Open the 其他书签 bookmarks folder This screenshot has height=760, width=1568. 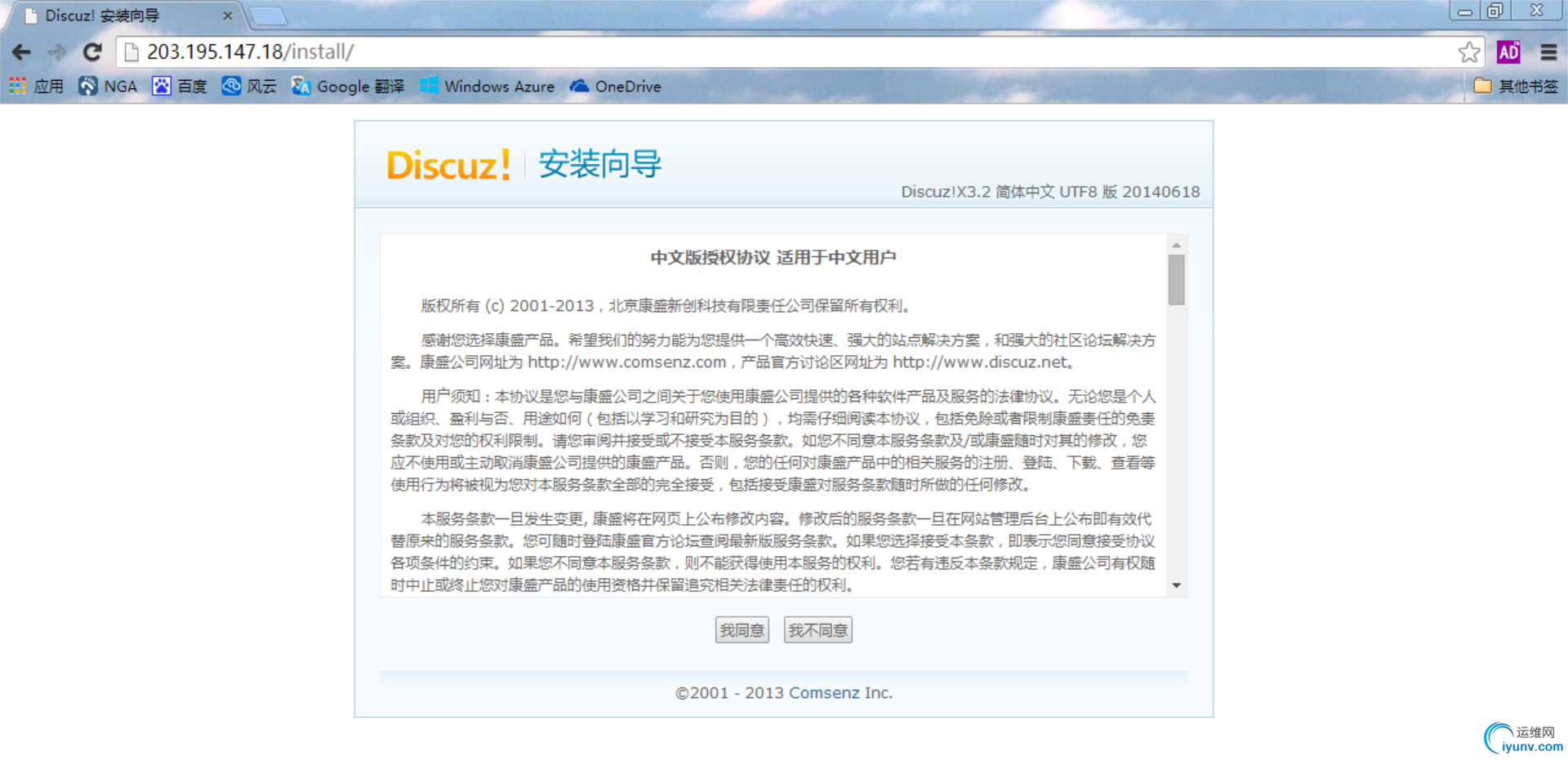1517,87
